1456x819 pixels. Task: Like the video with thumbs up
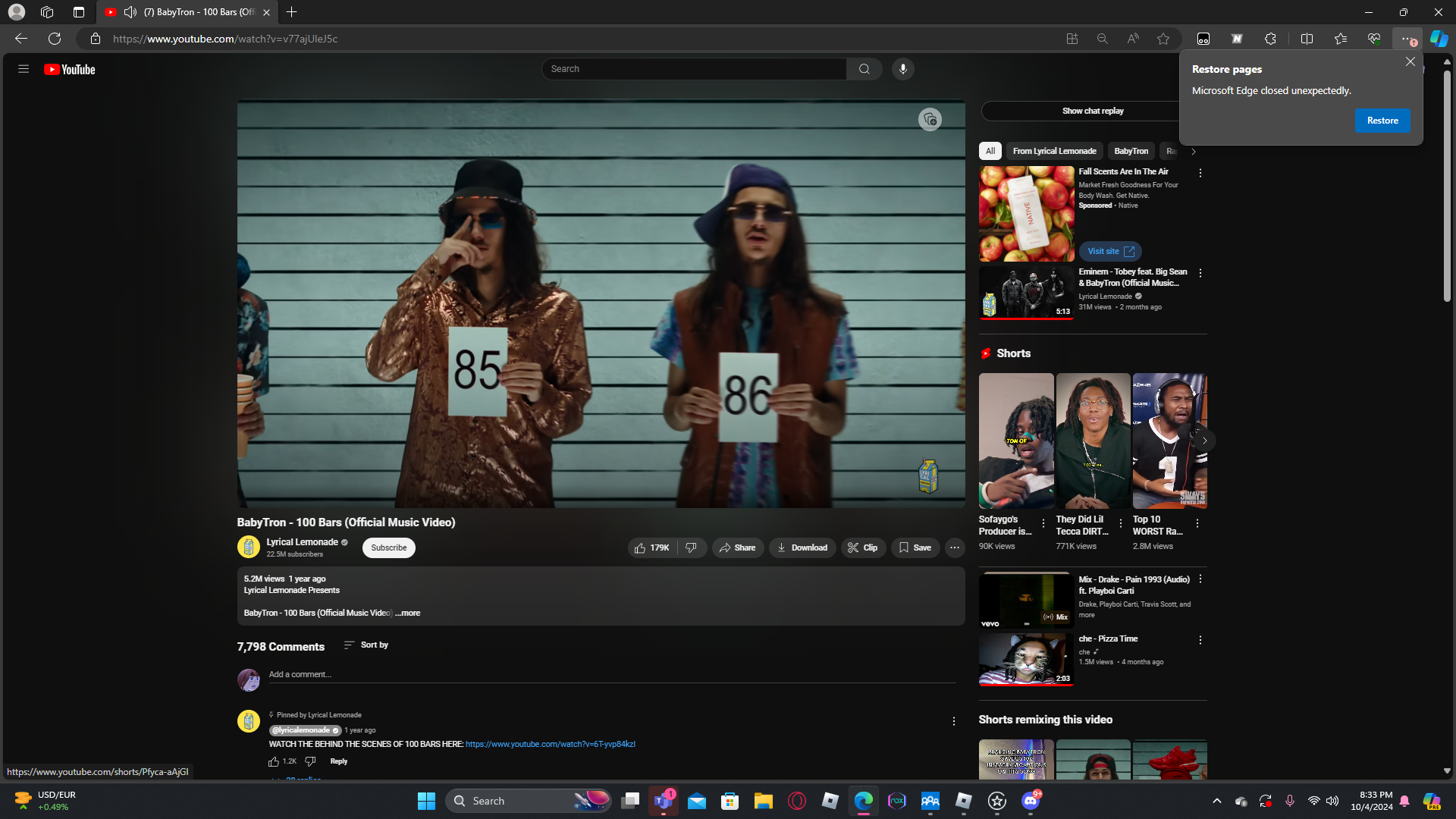pos(652,548)
